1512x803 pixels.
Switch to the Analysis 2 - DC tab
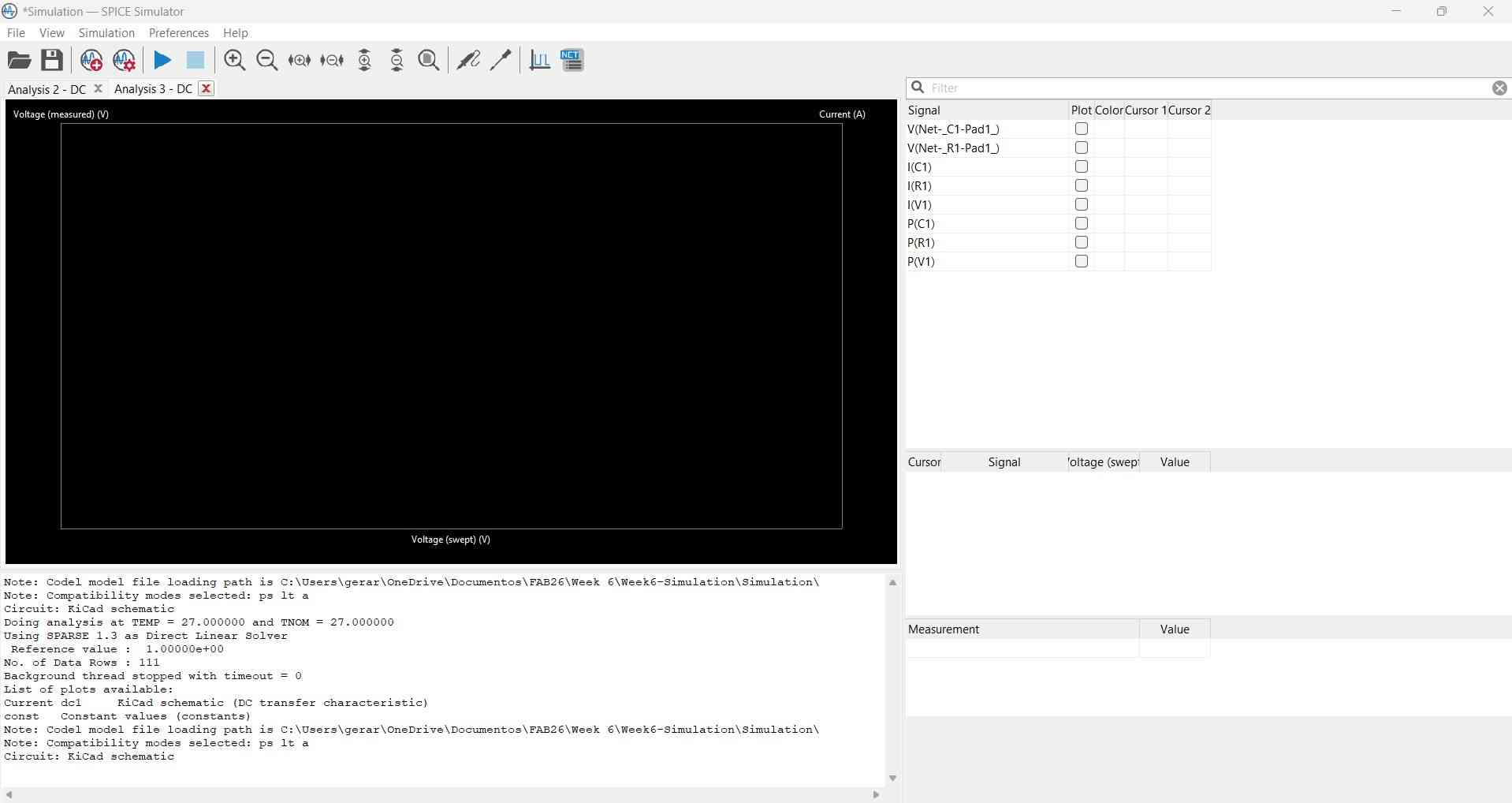(x=47, y=89)
